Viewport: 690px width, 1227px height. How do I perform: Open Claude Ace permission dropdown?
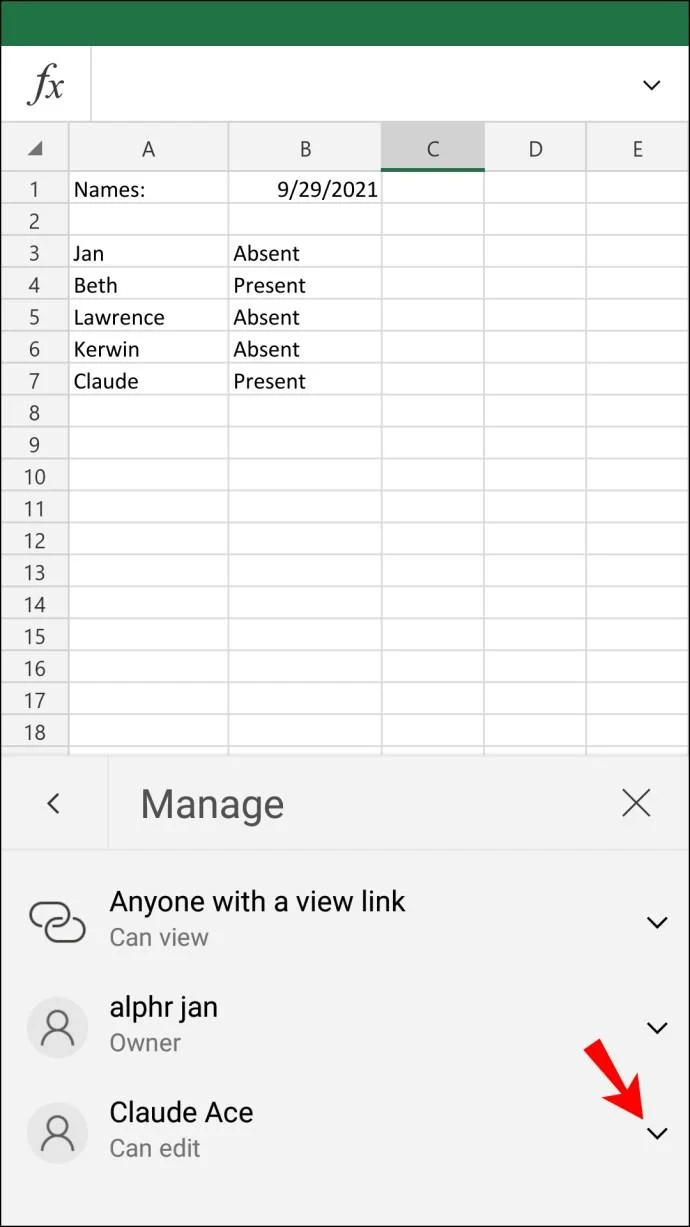(657, 1133)
